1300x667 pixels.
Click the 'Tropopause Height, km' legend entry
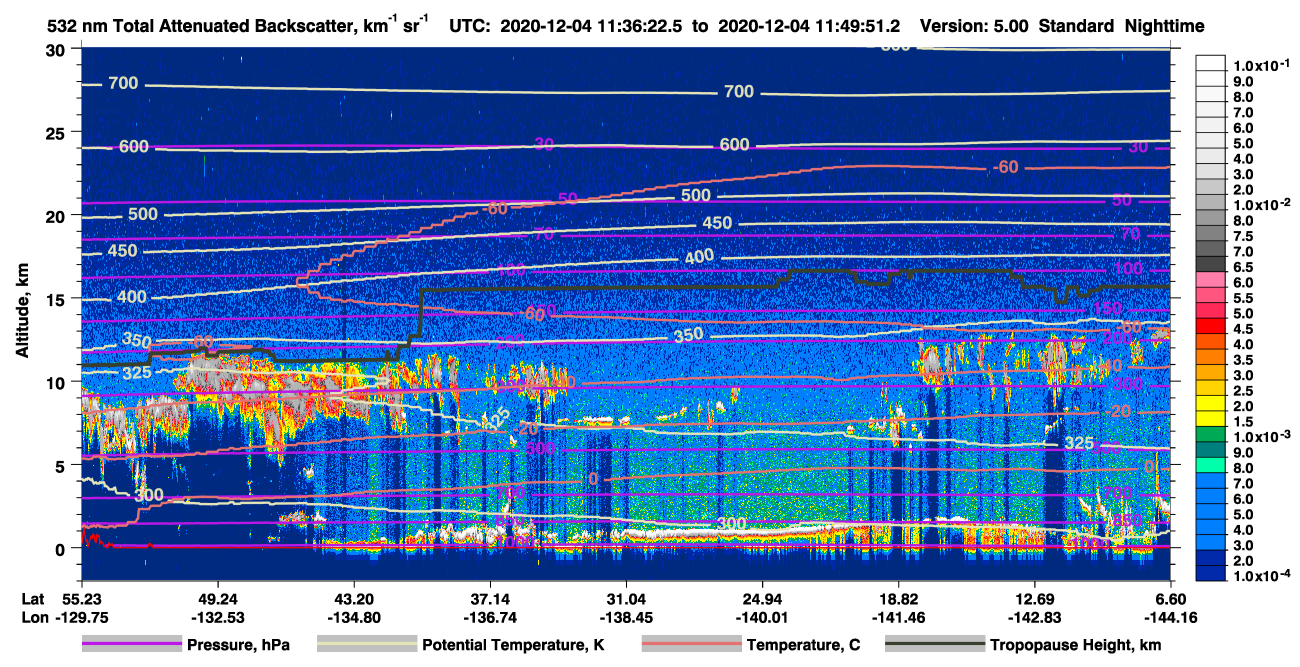(1024, 645)
